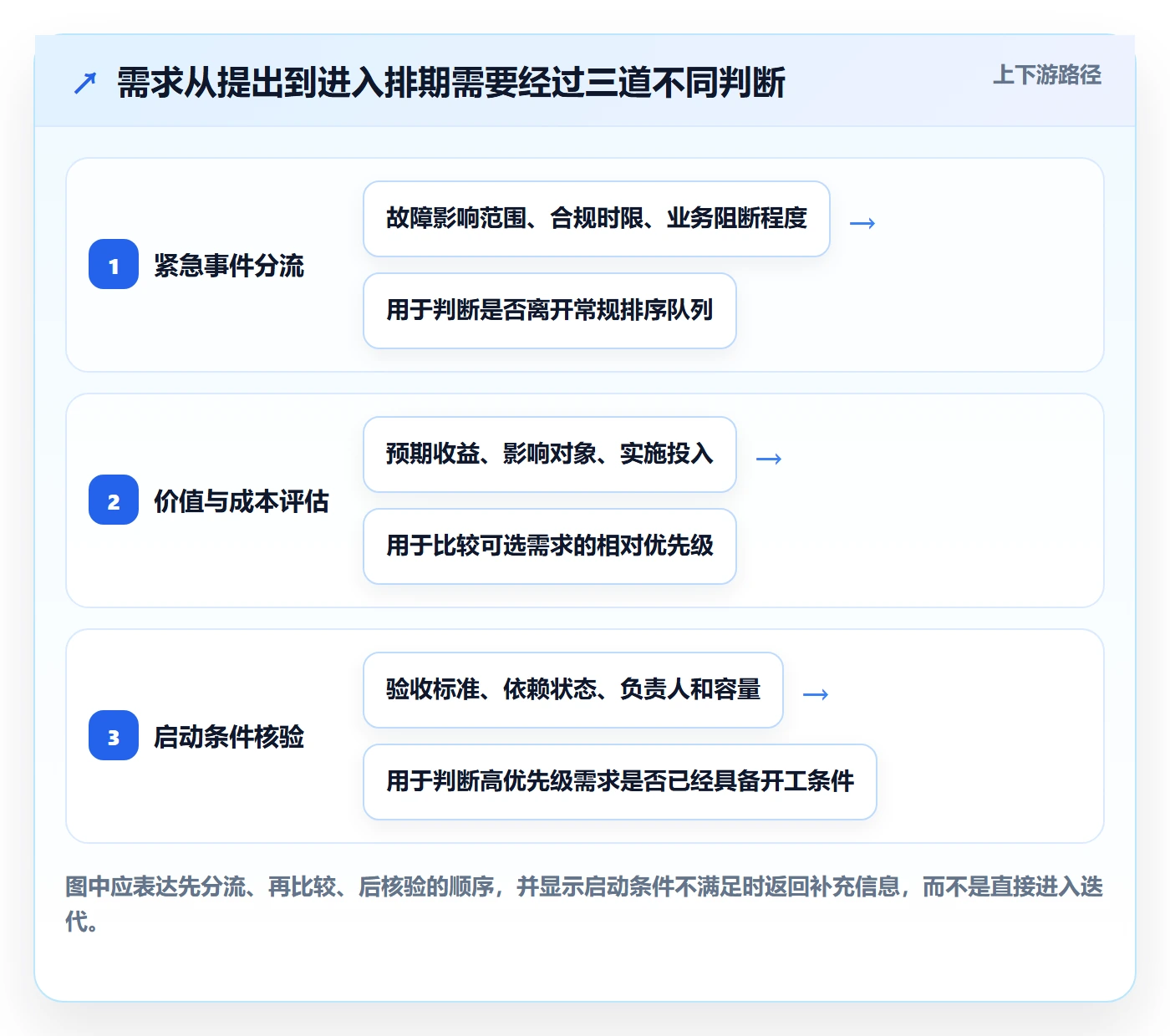Viewport: 1170px width, 1036px height.
Task: Select the 紧急事件分流 step heading
Action: 229,266
